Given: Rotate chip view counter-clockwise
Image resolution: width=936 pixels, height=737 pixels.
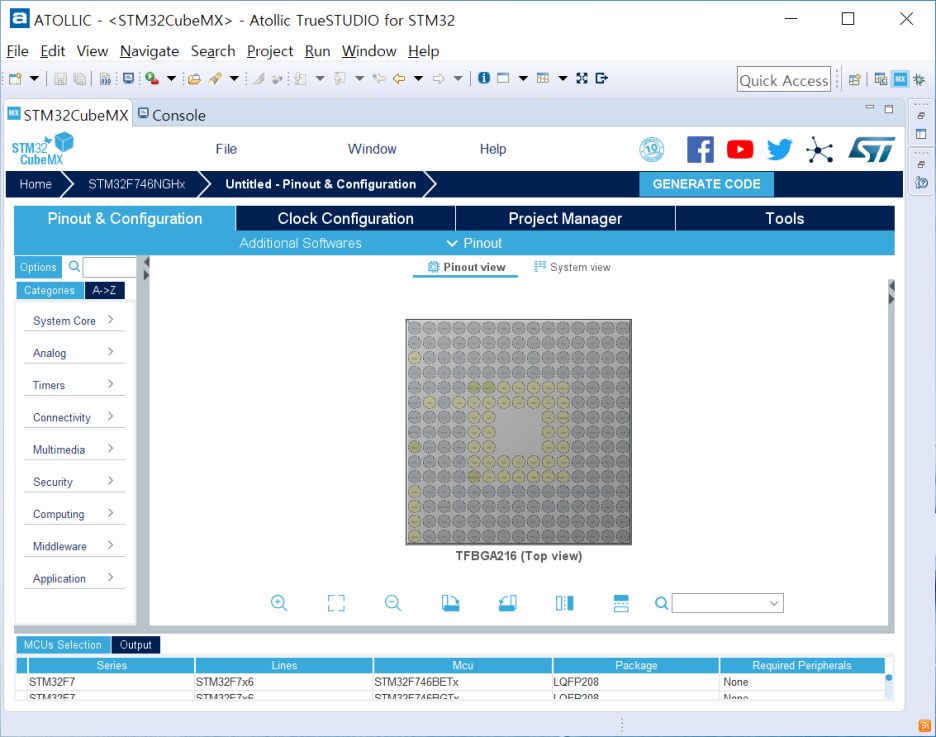Looking at the screenshot, I should click(x=507, y=603).
